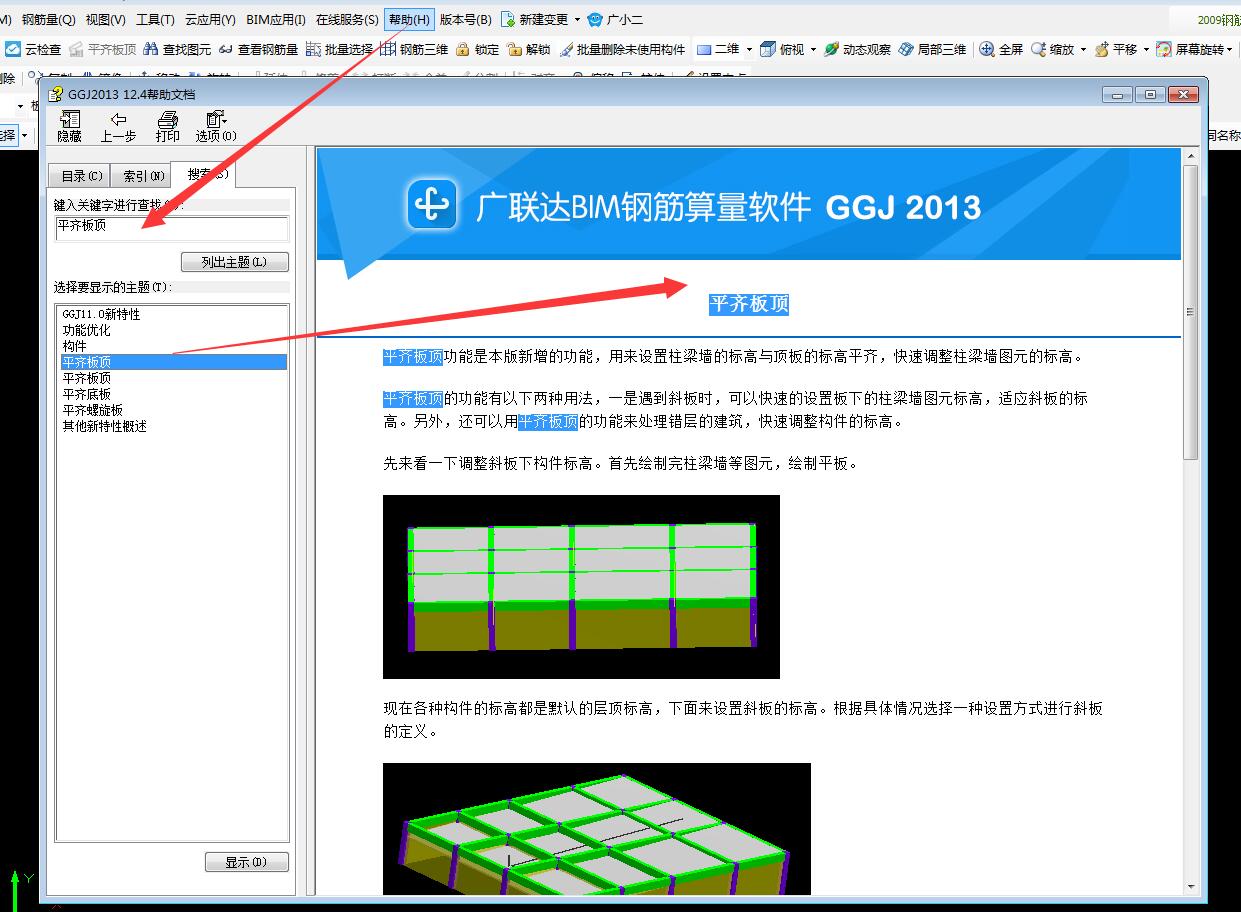The image size is (1241, 912).
Task: Select the 俯视 top view tool
Action: click(x=782, y=49)
